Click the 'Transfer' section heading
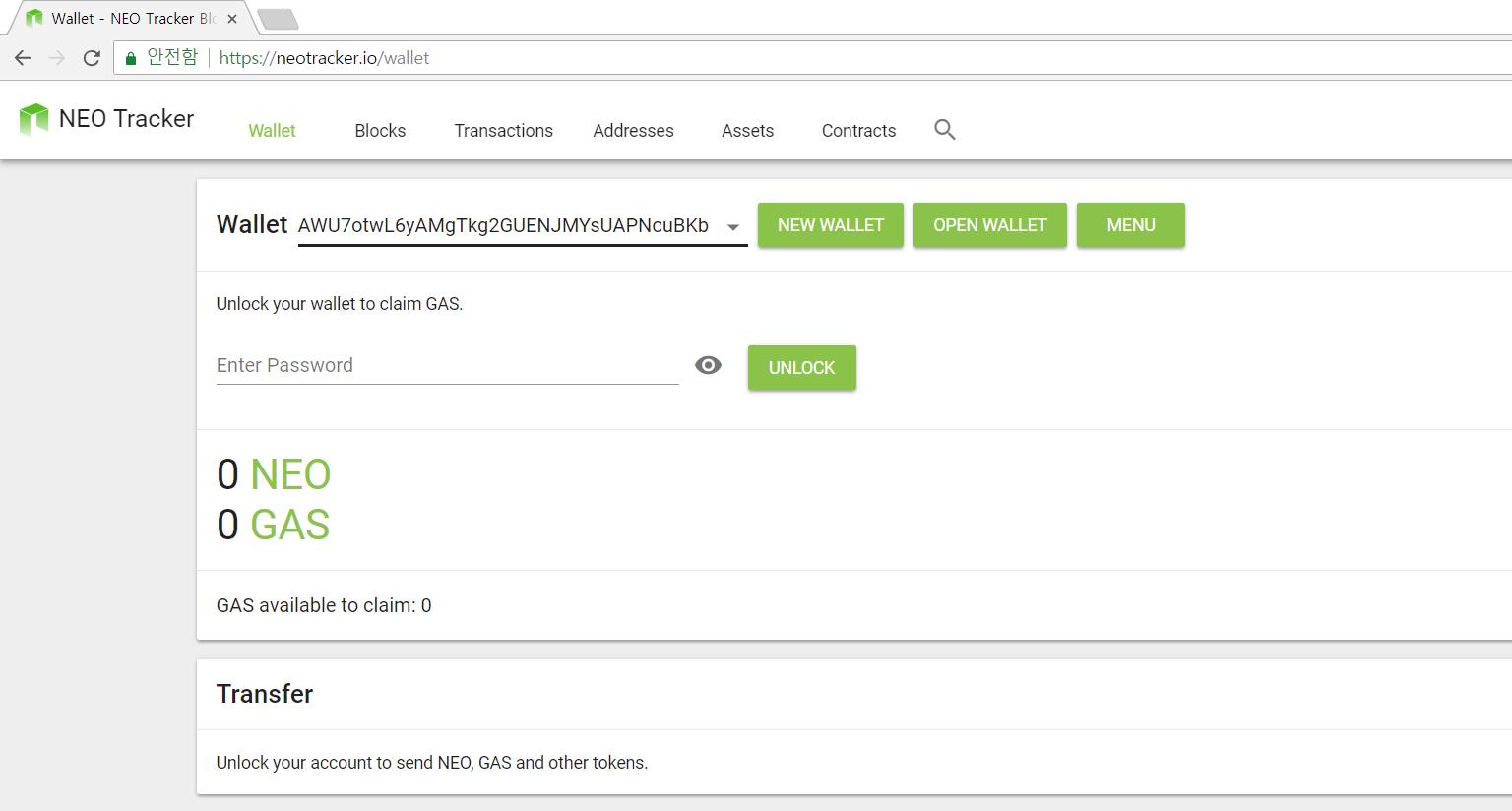The height and width of the screenshot is (811, 1512). [265, 694]
